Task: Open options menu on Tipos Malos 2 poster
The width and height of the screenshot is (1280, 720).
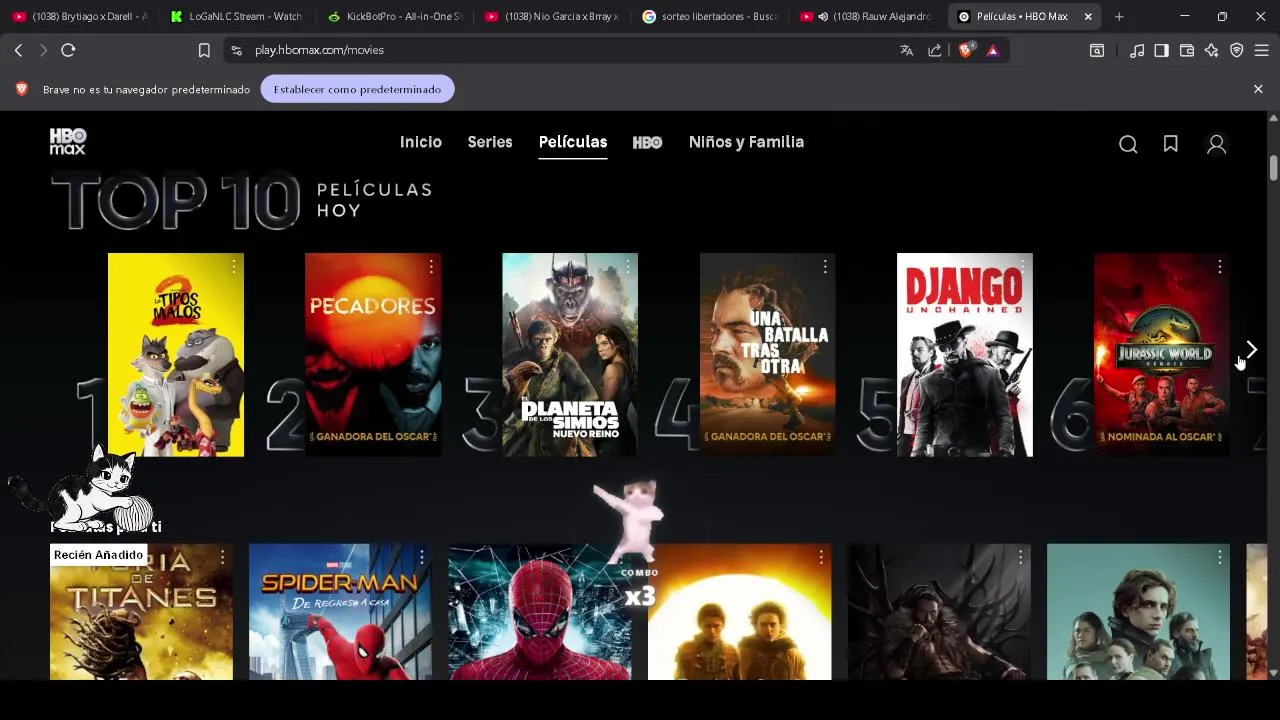Action: point(234,267)
